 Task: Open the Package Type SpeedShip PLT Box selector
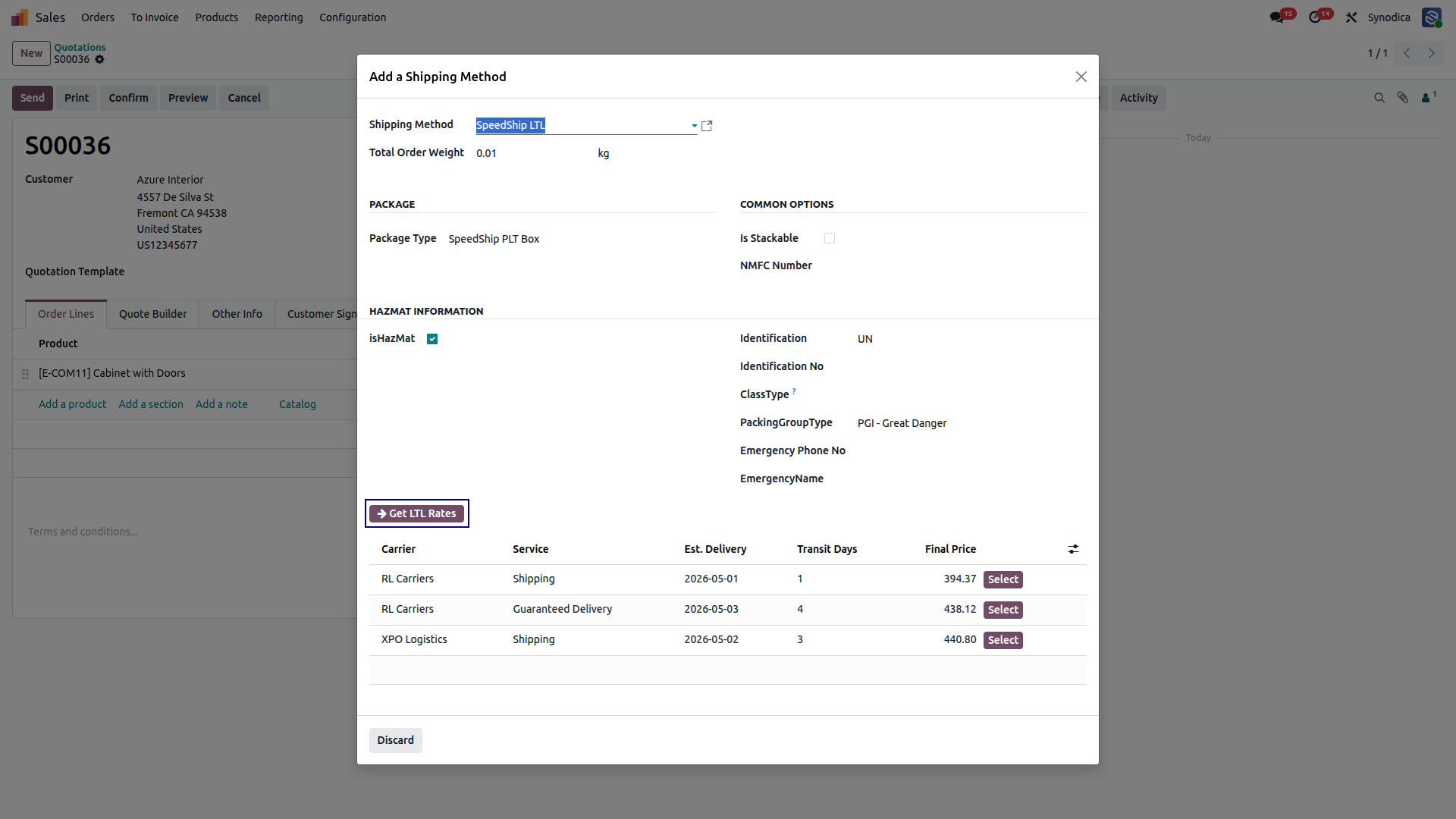tap(581, 239)
